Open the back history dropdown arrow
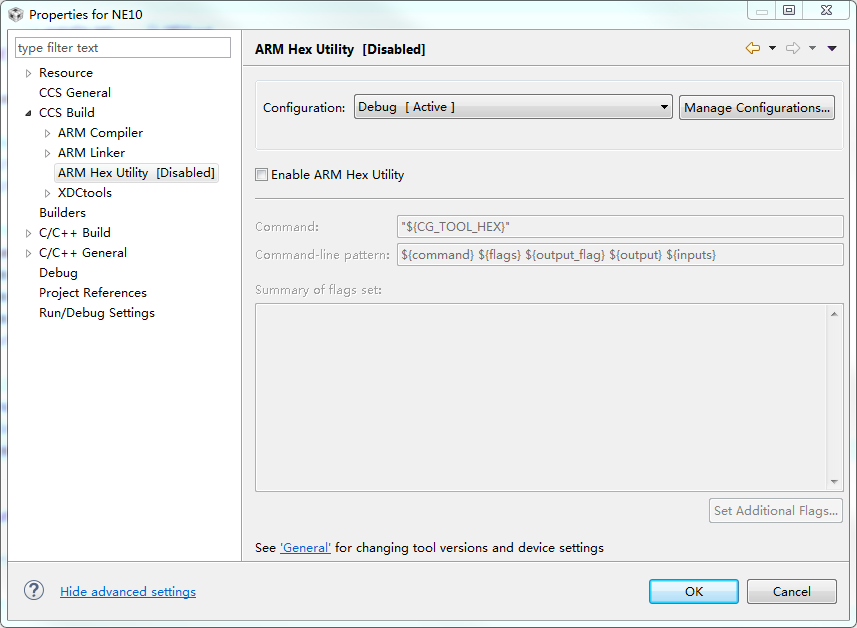 pos(772,48)
